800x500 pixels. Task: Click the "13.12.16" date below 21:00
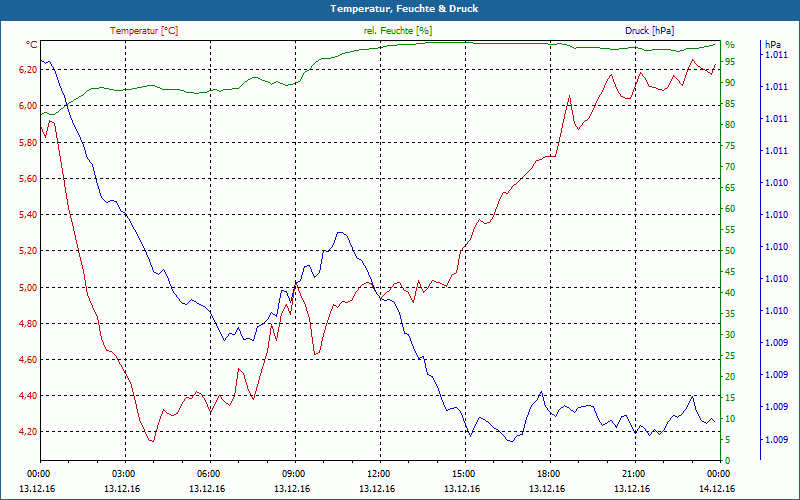click(x=632, y=489)
